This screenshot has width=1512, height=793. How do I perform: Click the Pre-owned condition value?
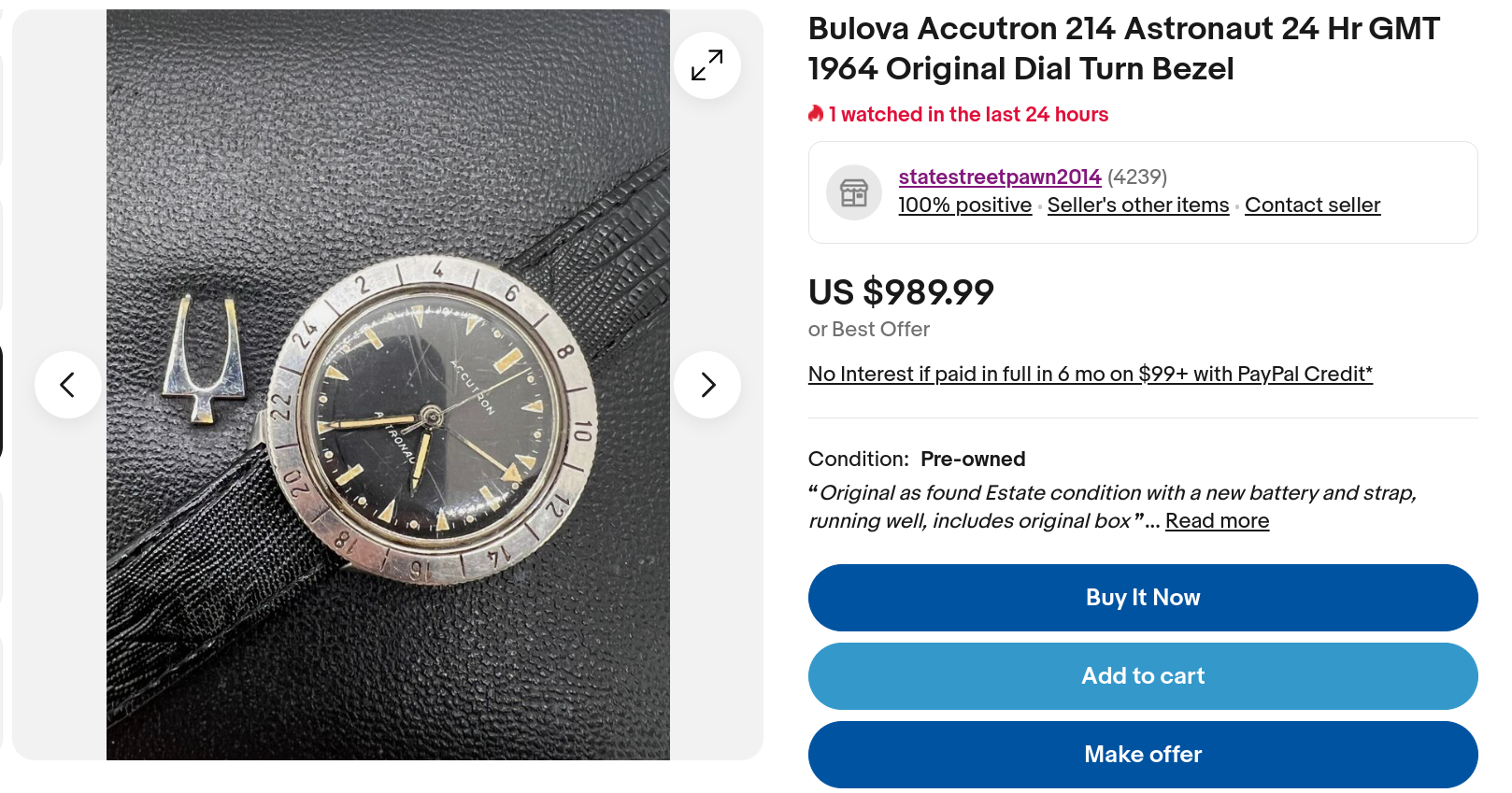click(x=973, y=460)
